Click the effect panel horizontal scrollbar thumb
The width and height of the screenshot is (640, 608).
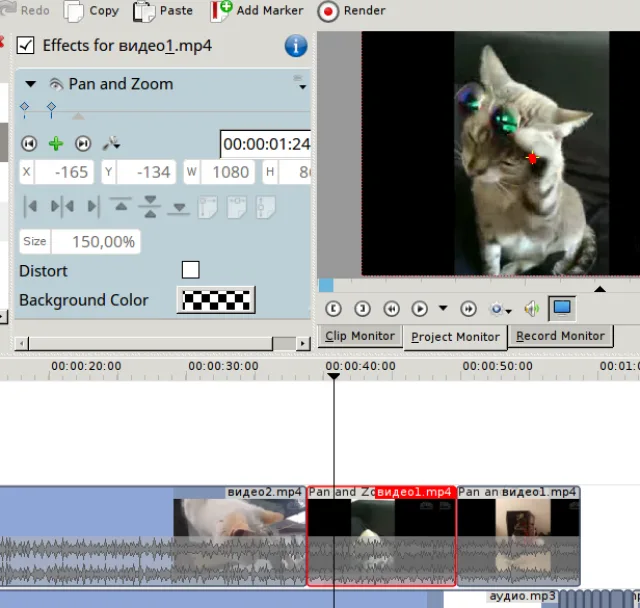click(150, 344)
